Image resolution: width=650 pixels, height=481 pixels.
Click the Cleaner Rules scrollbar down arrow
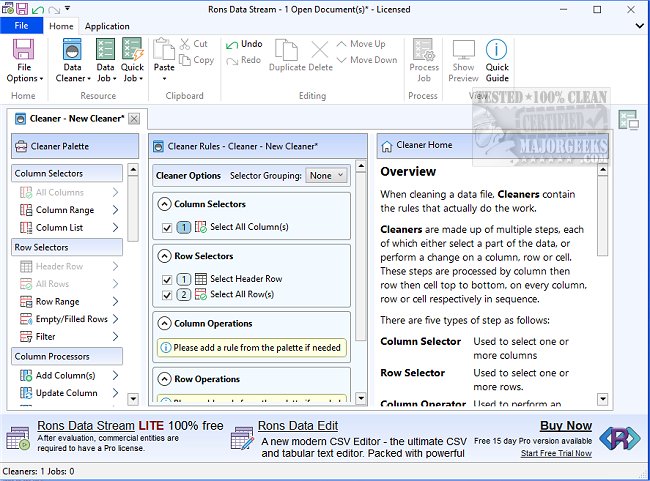point(361,398)
